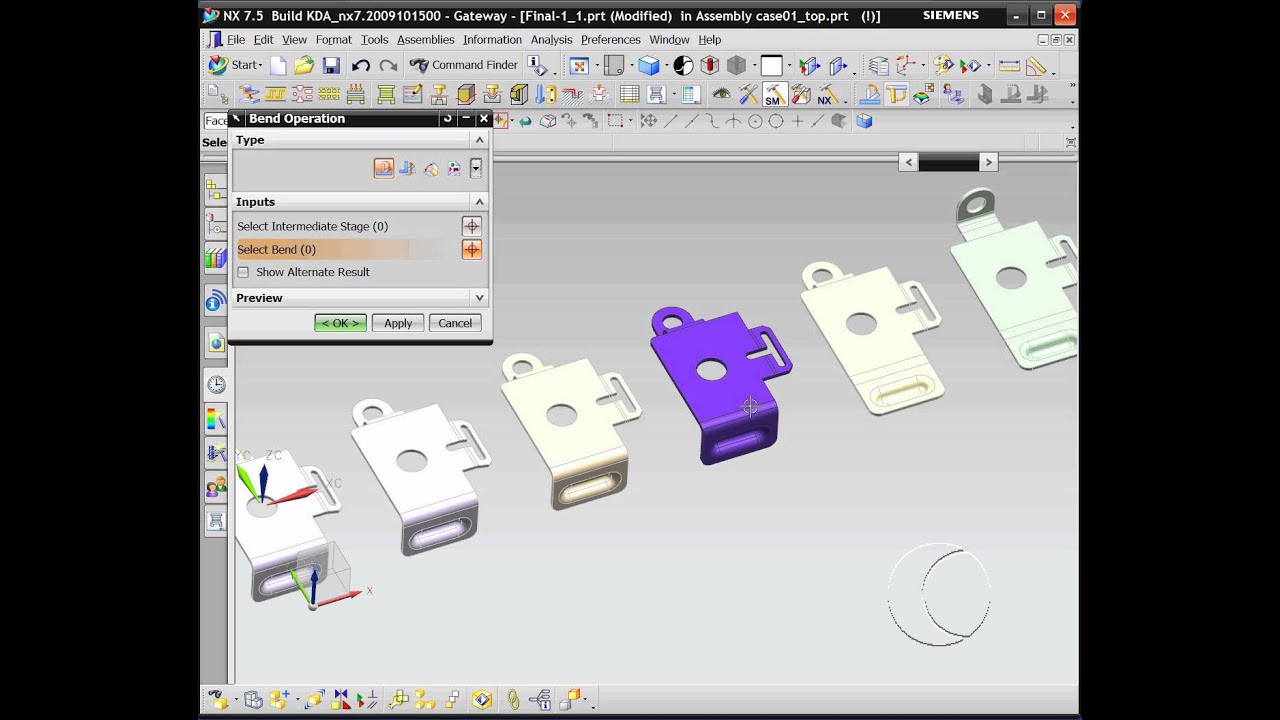The height and width of the screenshot is (720, 1280).
Task: Click the black-white face analysis icon
Action: pyautogui.click(x=683, y=65)
